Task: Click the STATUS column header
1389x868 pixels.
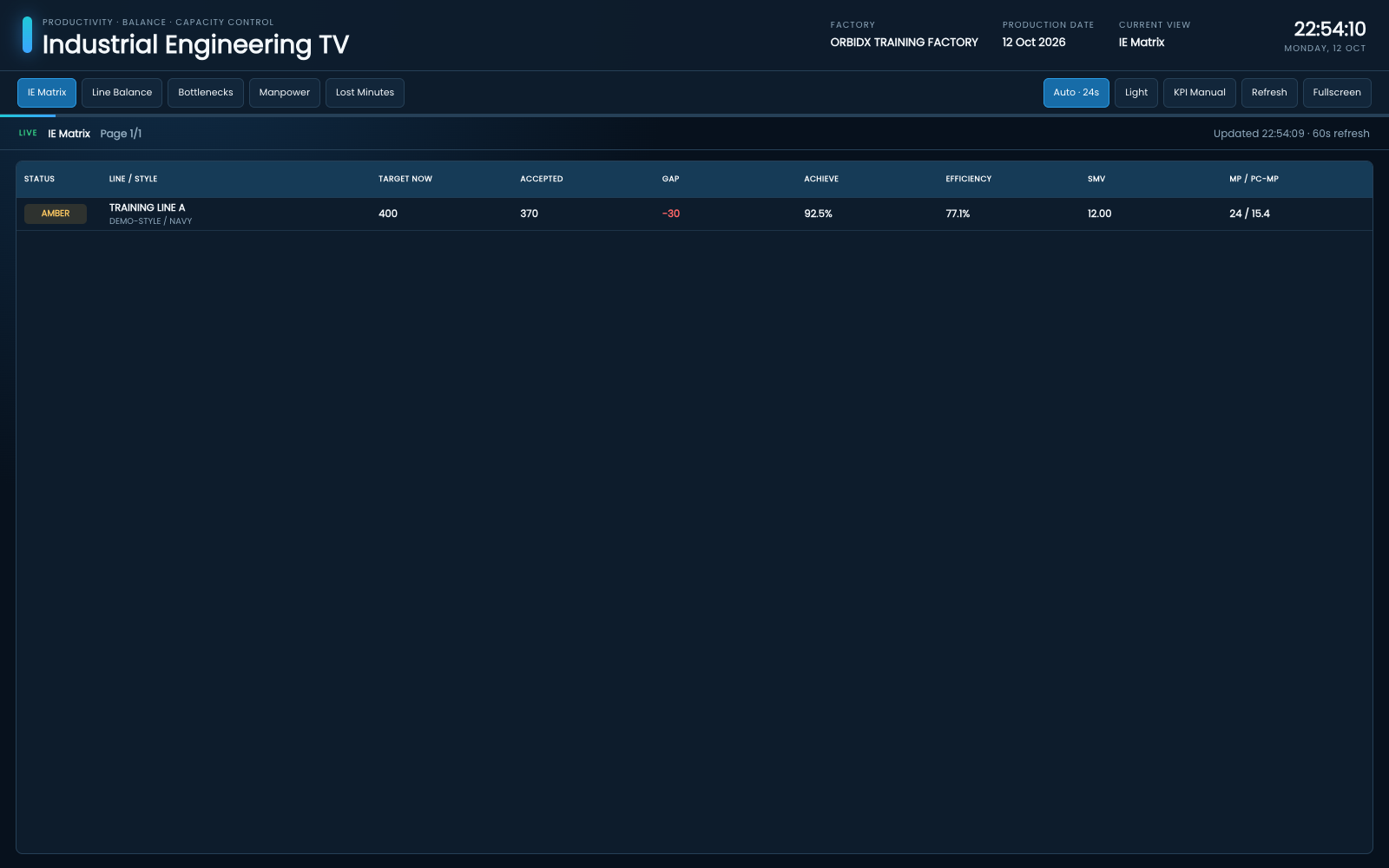Action: click(39, 179)
